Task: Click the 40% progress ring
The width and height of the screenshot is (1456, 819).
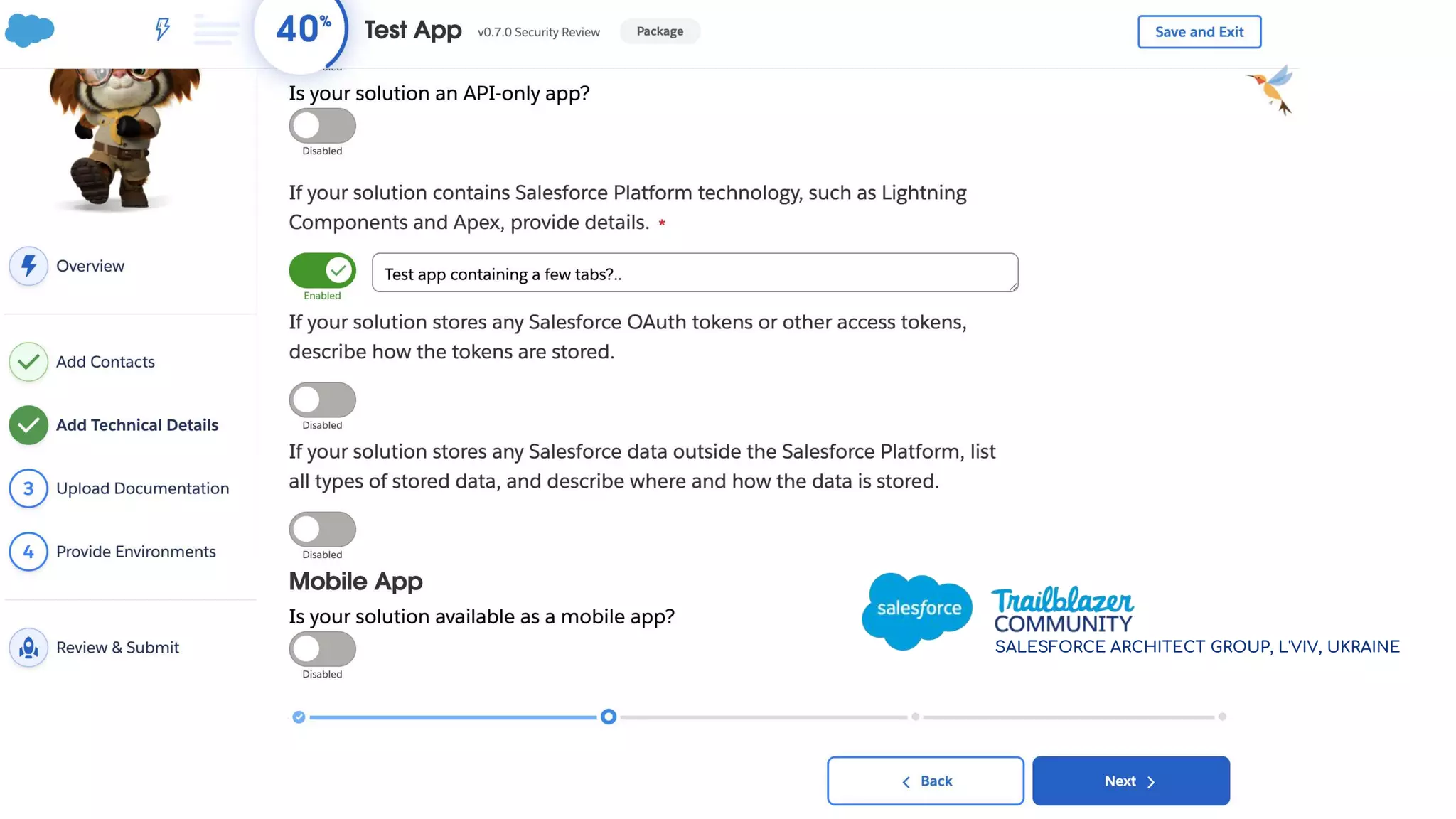Action: pyautogui.click(x=301, y=32)
